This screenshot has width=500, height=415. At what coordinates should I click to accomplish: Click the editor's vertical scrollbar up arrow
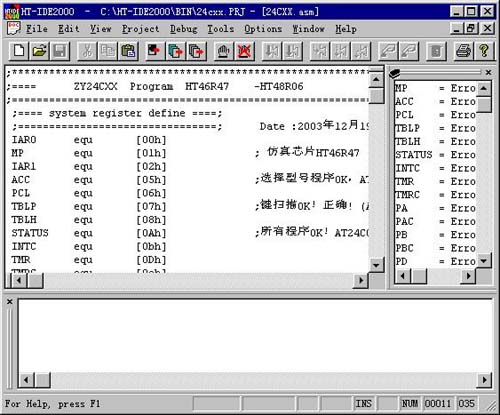point(376,80)
